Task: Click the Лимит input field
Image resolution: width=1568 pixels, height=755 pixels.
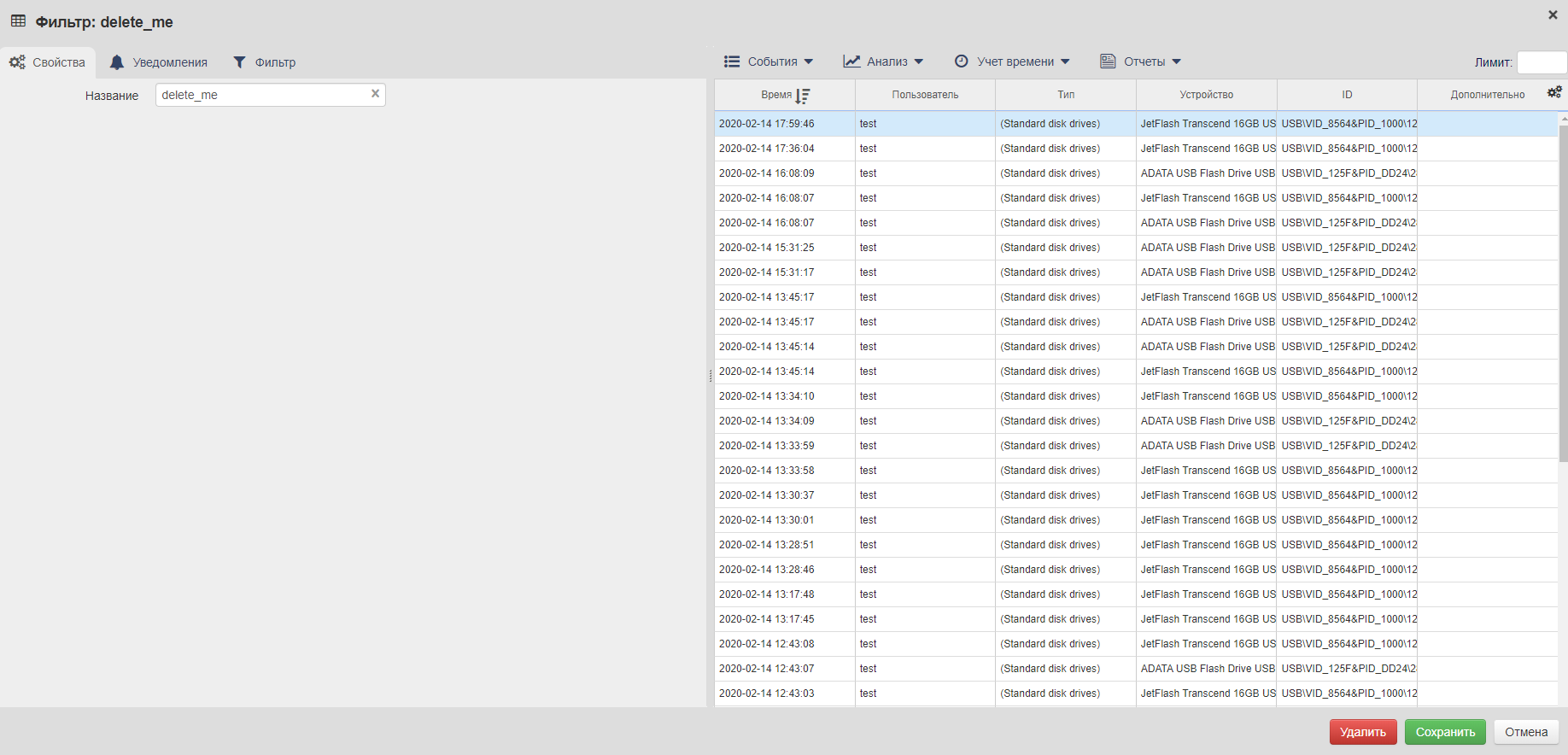Action: (1541, 62)
